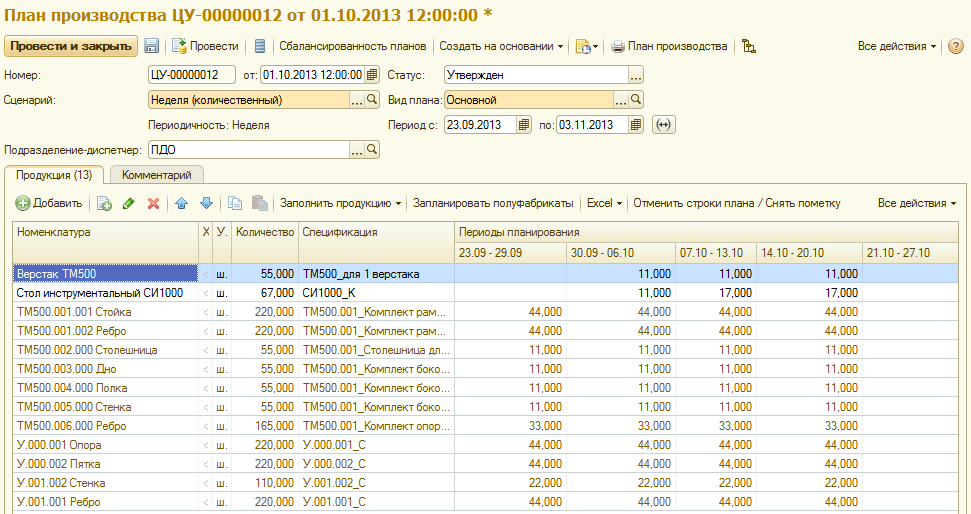Delete selected row with red X icon

(153, 203)
